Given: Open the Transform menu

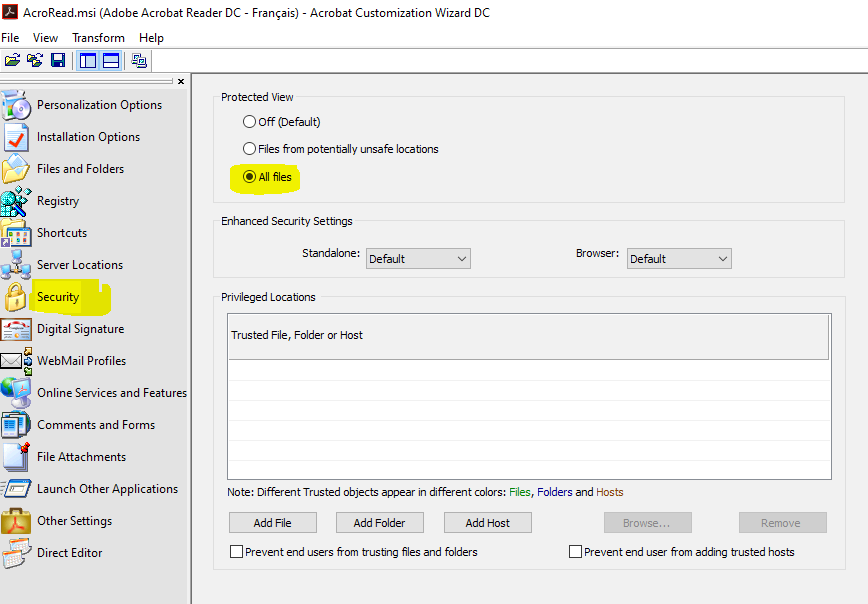Looking at the screenshot, I should point(98,38).
